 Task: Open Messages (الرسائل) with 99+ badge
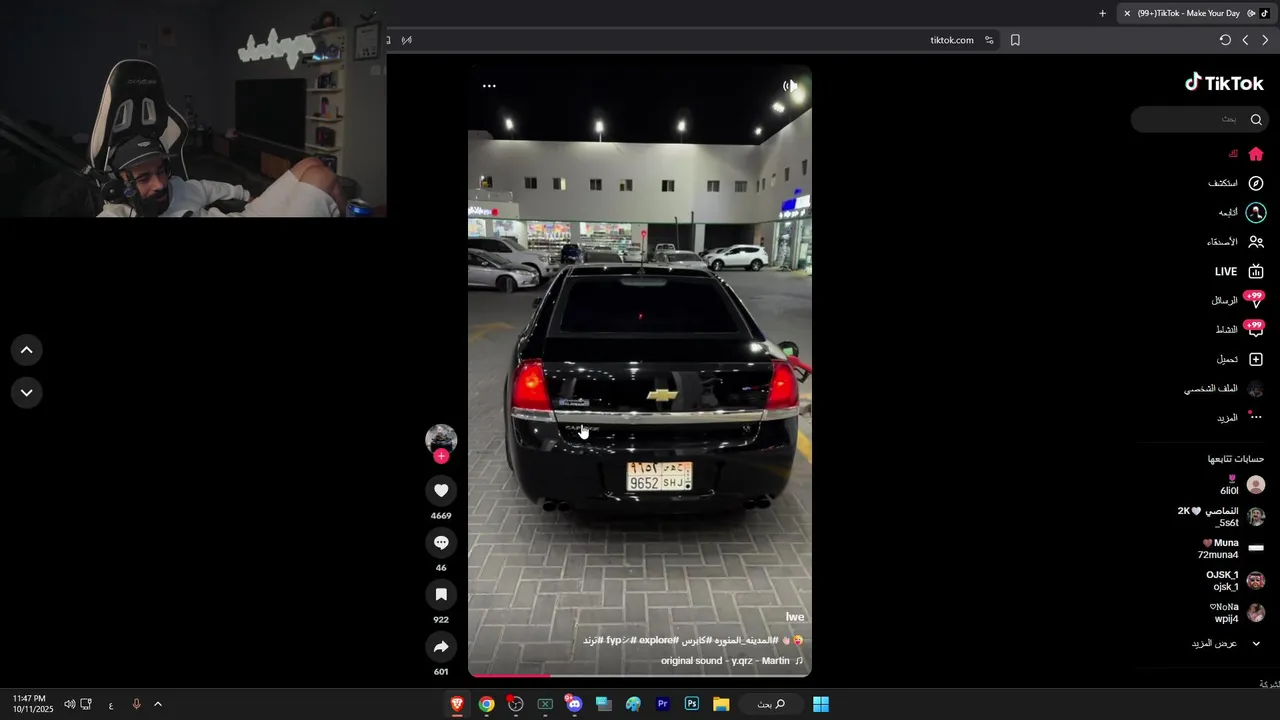1238,300
